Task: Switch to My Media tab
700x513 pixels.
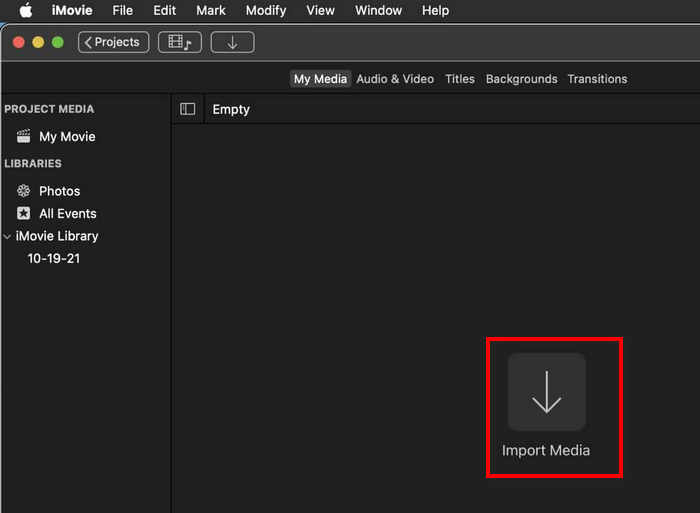Action: coord(320,79)
